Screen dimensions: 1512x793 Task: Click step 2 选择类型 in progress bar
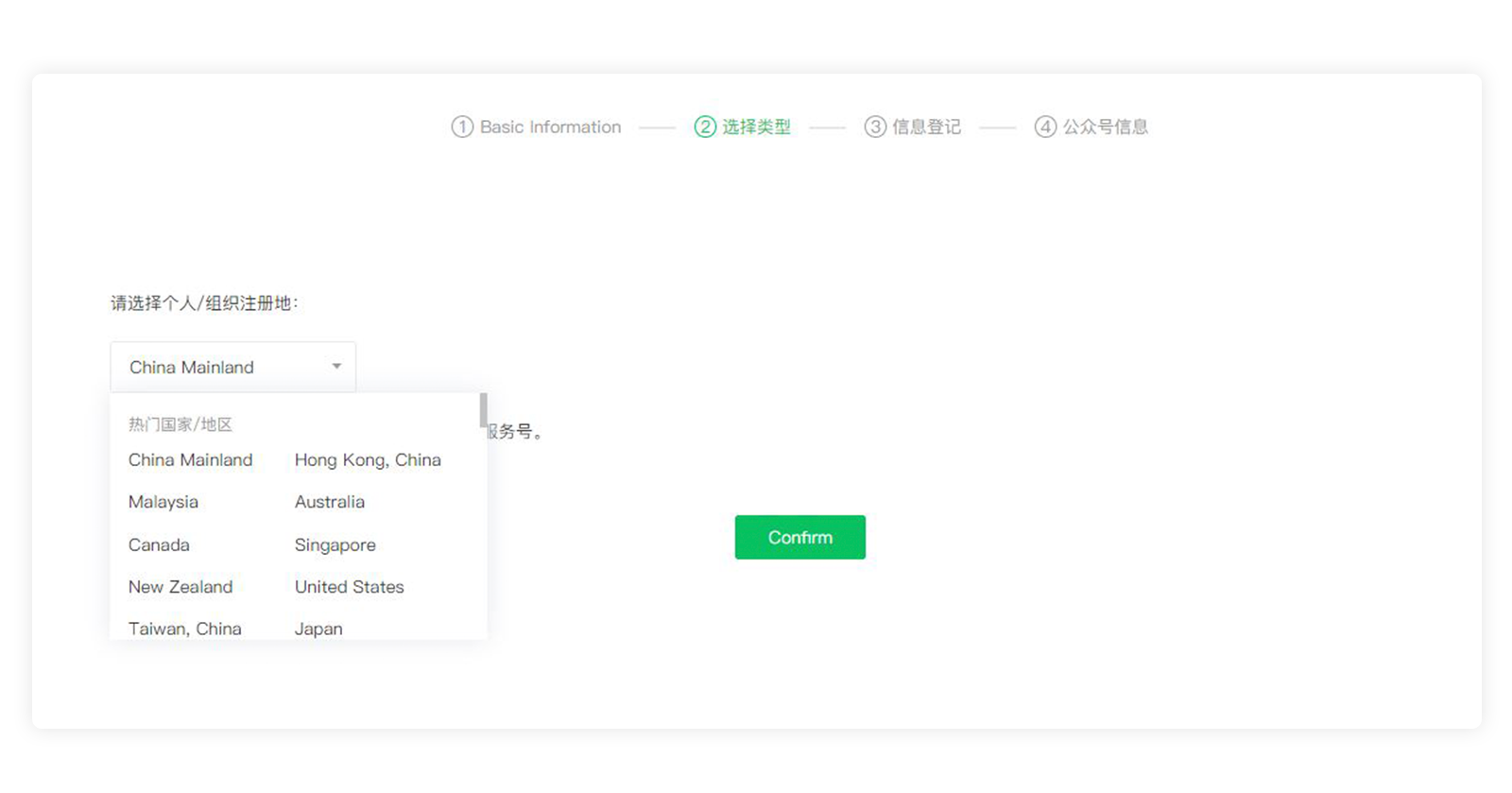[743, 127]
